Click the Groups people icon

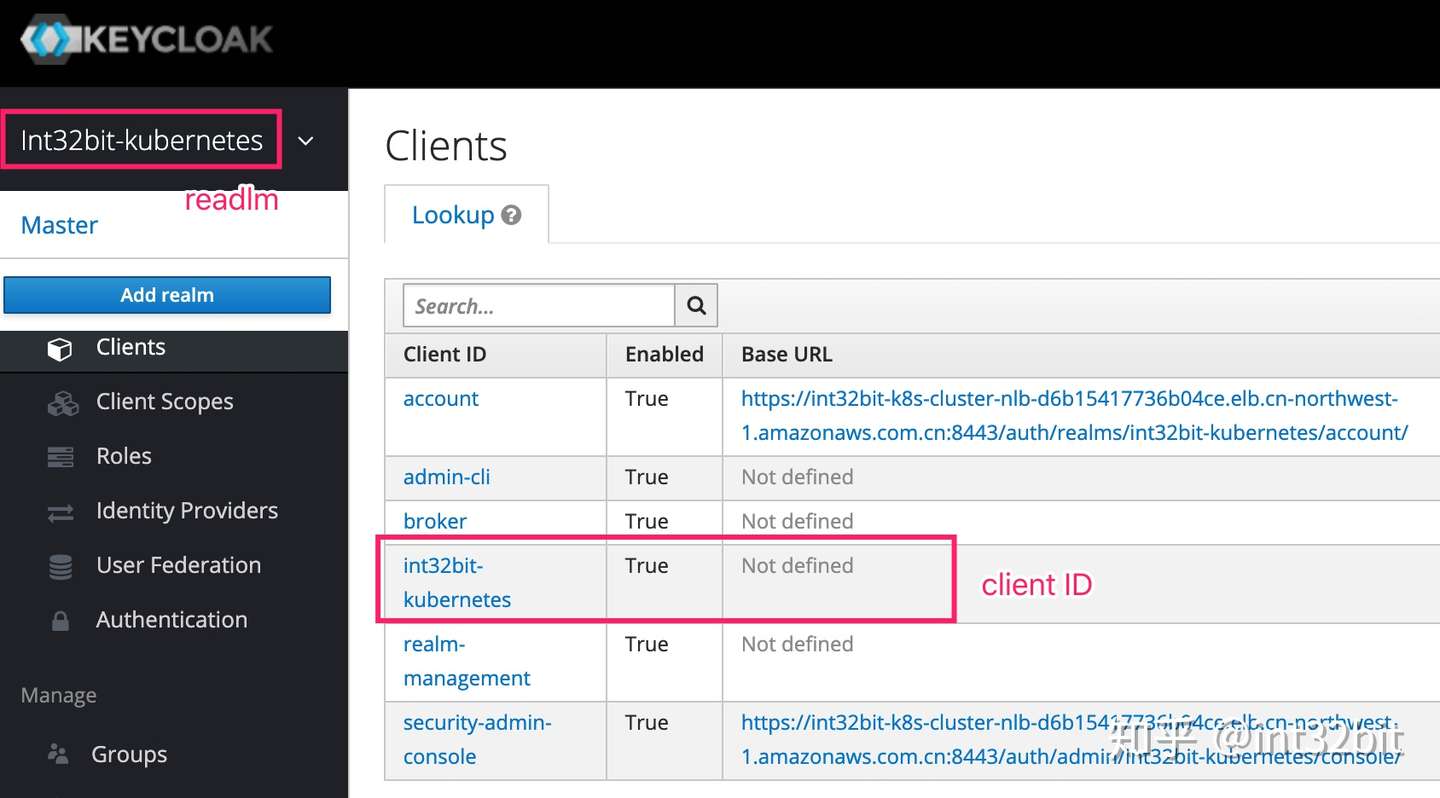click(59, 755)
